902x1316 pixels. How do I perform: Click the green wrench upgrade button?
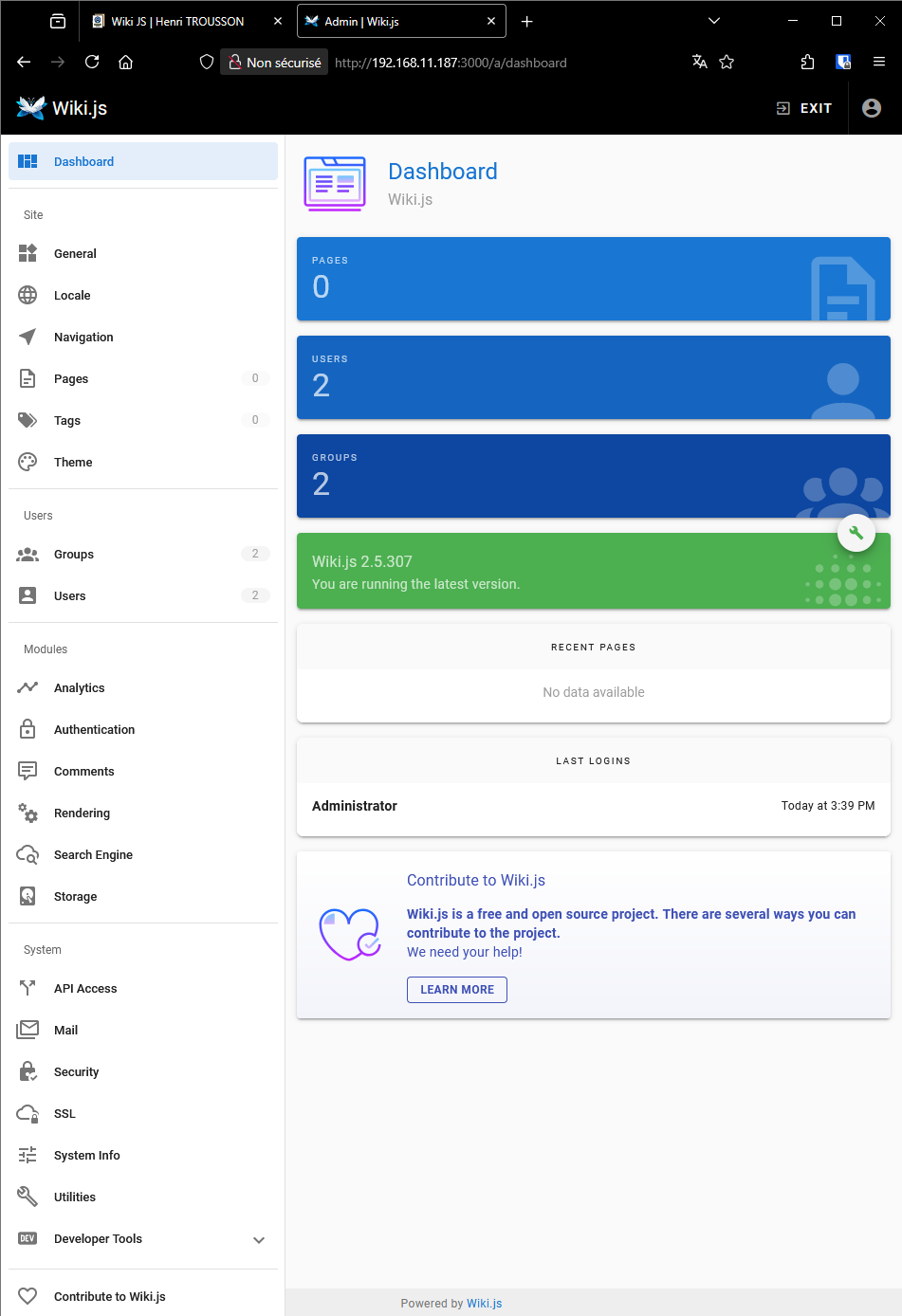coord(856,533)
